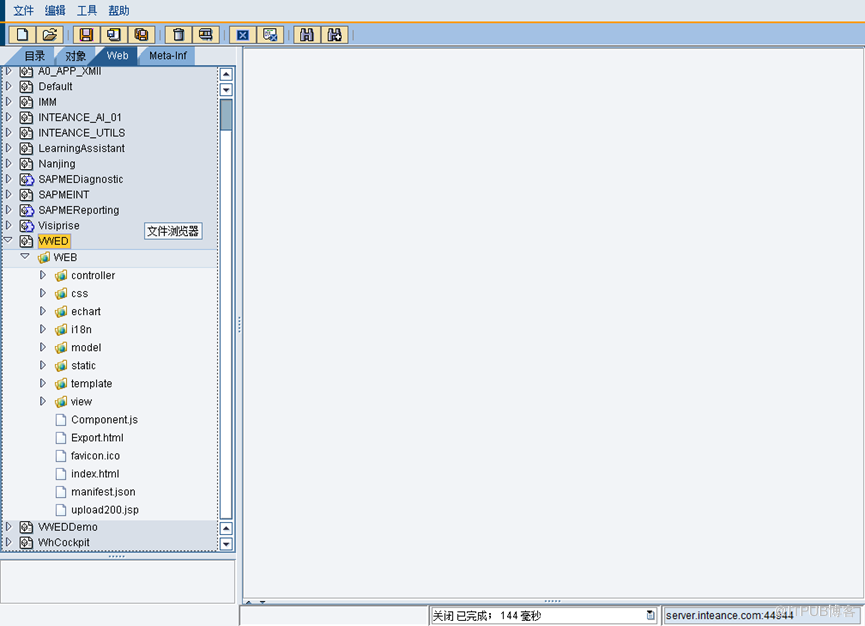This screenshot has width=865, height=626.
Task: Click the New file toolbar icon
Action: 22,35
